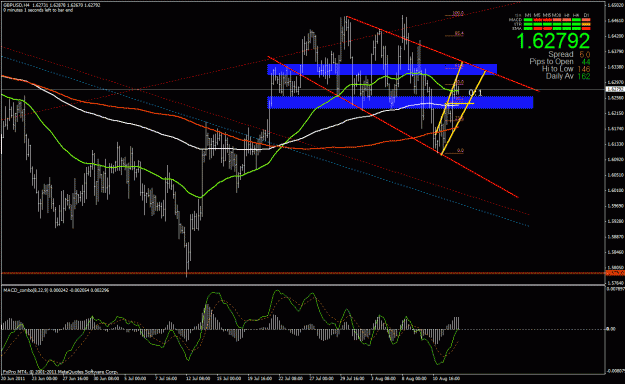This screenshot has height=384, width=625.
Task: Click the MACD row cell under M1
Action: coord(528,20)
